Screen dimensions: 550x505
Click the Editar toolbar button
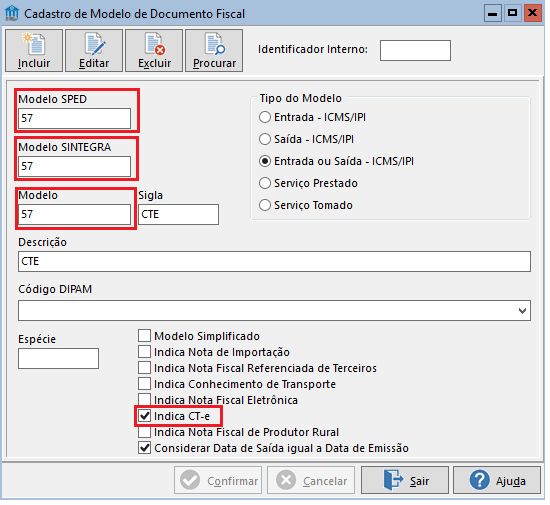tap(94, 51)
